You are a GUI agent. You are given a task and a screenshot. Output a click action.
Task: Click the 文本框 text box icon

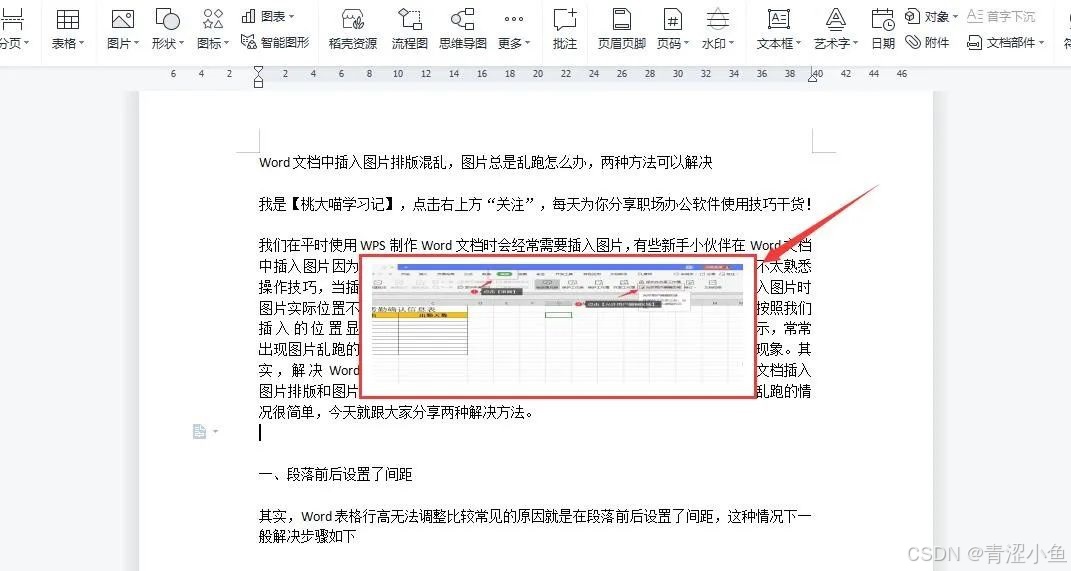click(779, 19)
